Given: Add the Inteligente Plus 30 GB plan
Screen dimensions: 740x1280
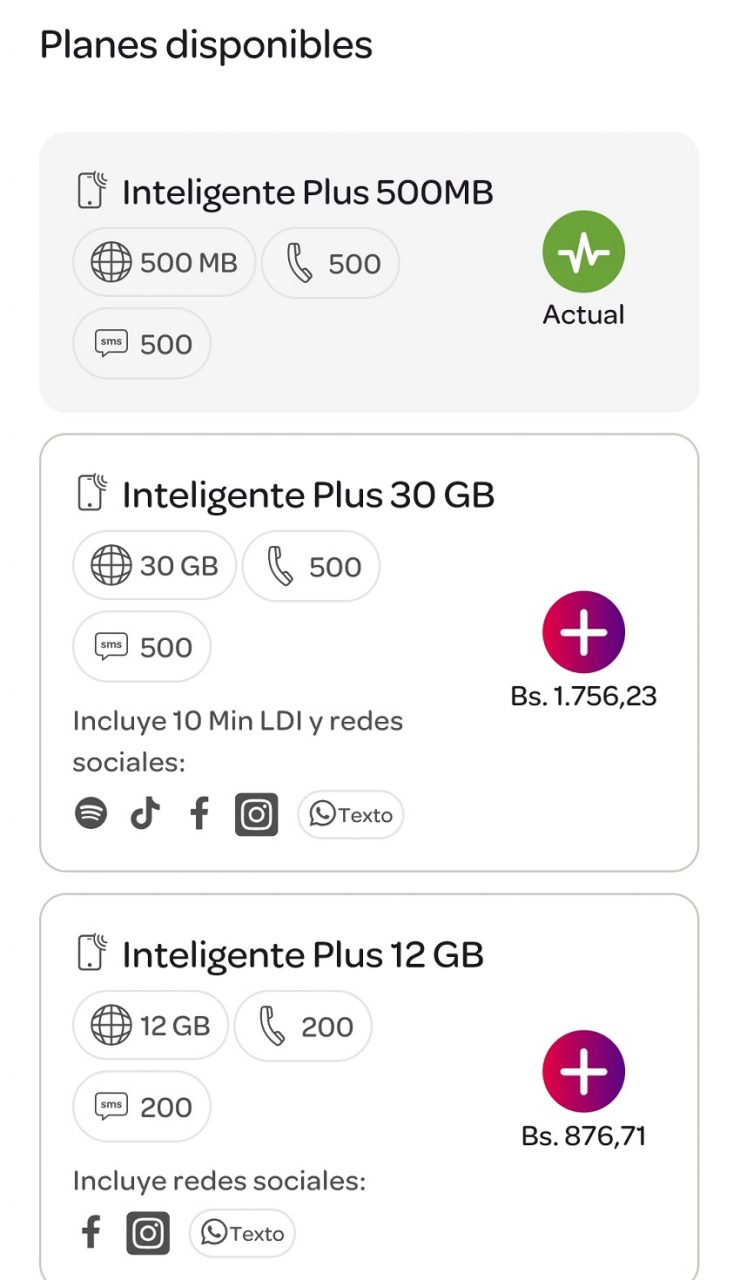Looking at the screenshot, I should [x=583, y=632].
